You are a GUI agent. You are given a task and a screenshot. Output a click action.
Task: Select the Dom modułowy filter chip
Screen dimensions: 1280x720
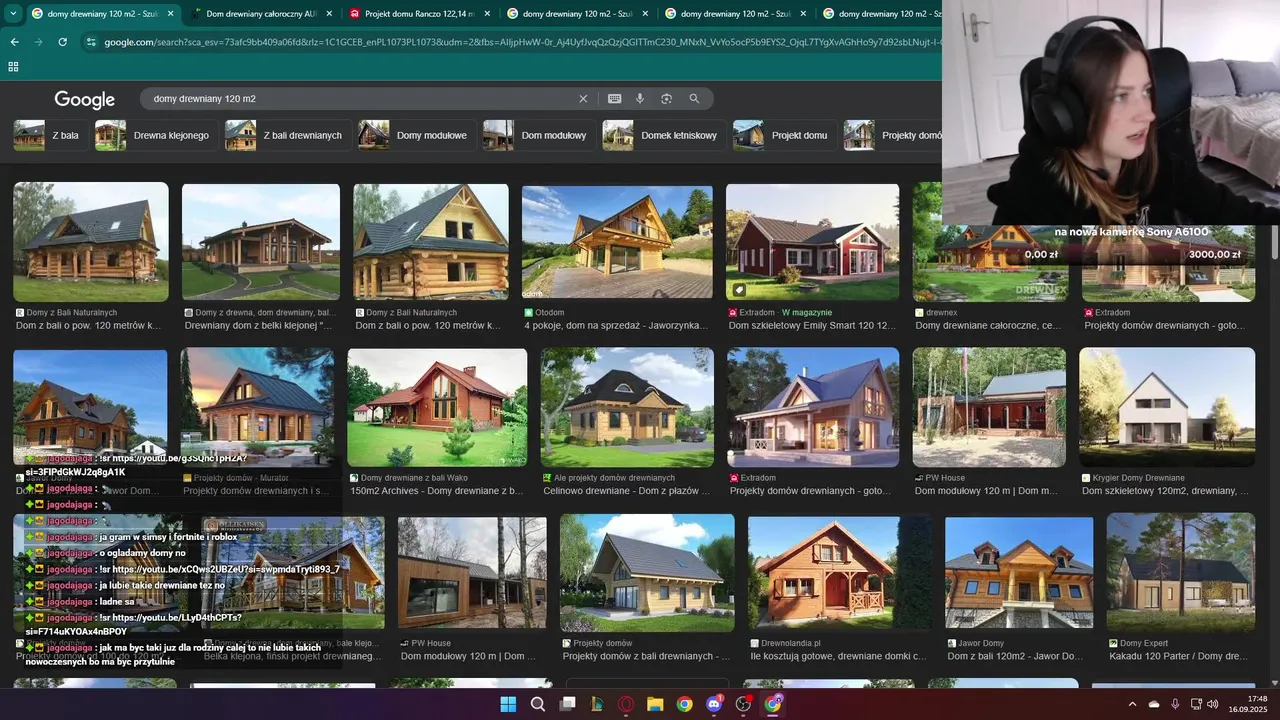coord(539,135)
